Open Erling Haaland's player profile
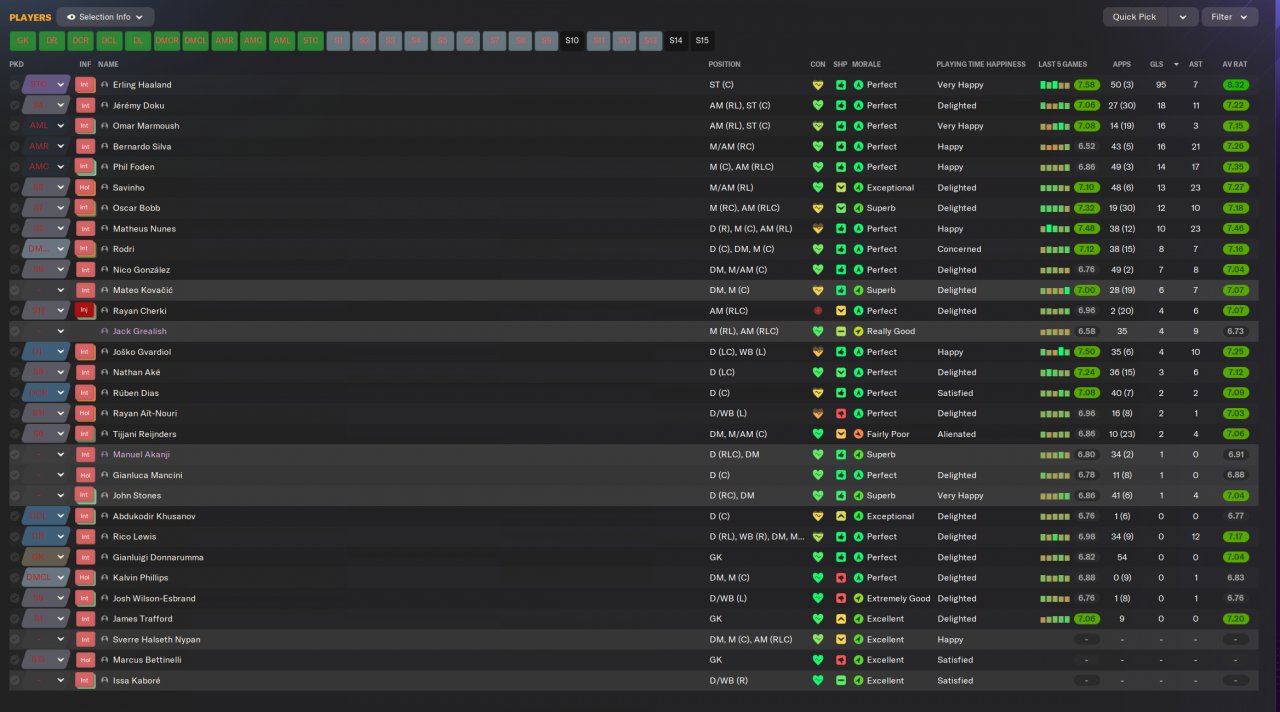Image resolution: width=1280 pixels, height=712 pixels. point(142,85)
